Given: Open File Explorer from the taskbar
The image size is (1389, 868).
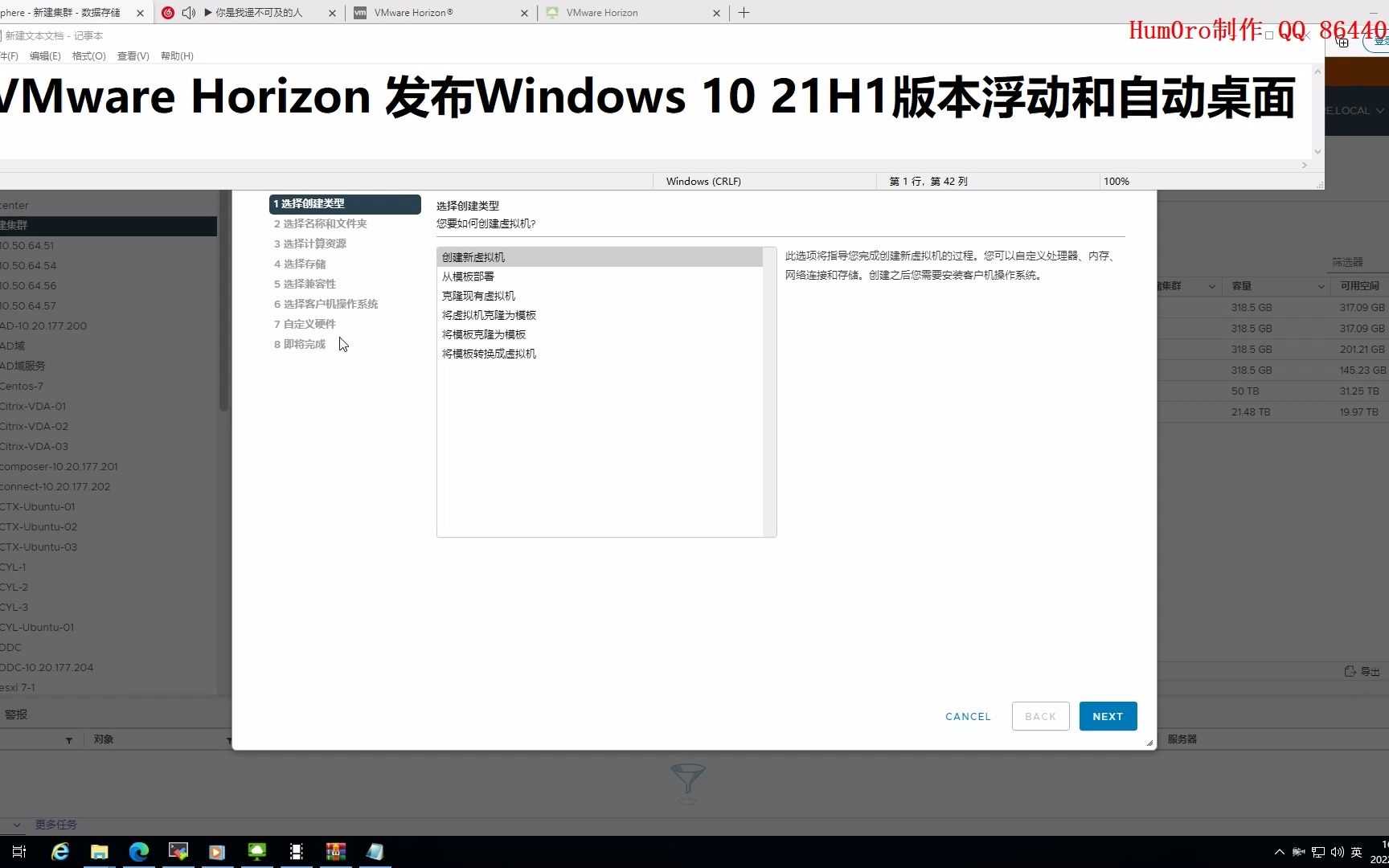Looking at the screenshot, I should pos(100,852).
